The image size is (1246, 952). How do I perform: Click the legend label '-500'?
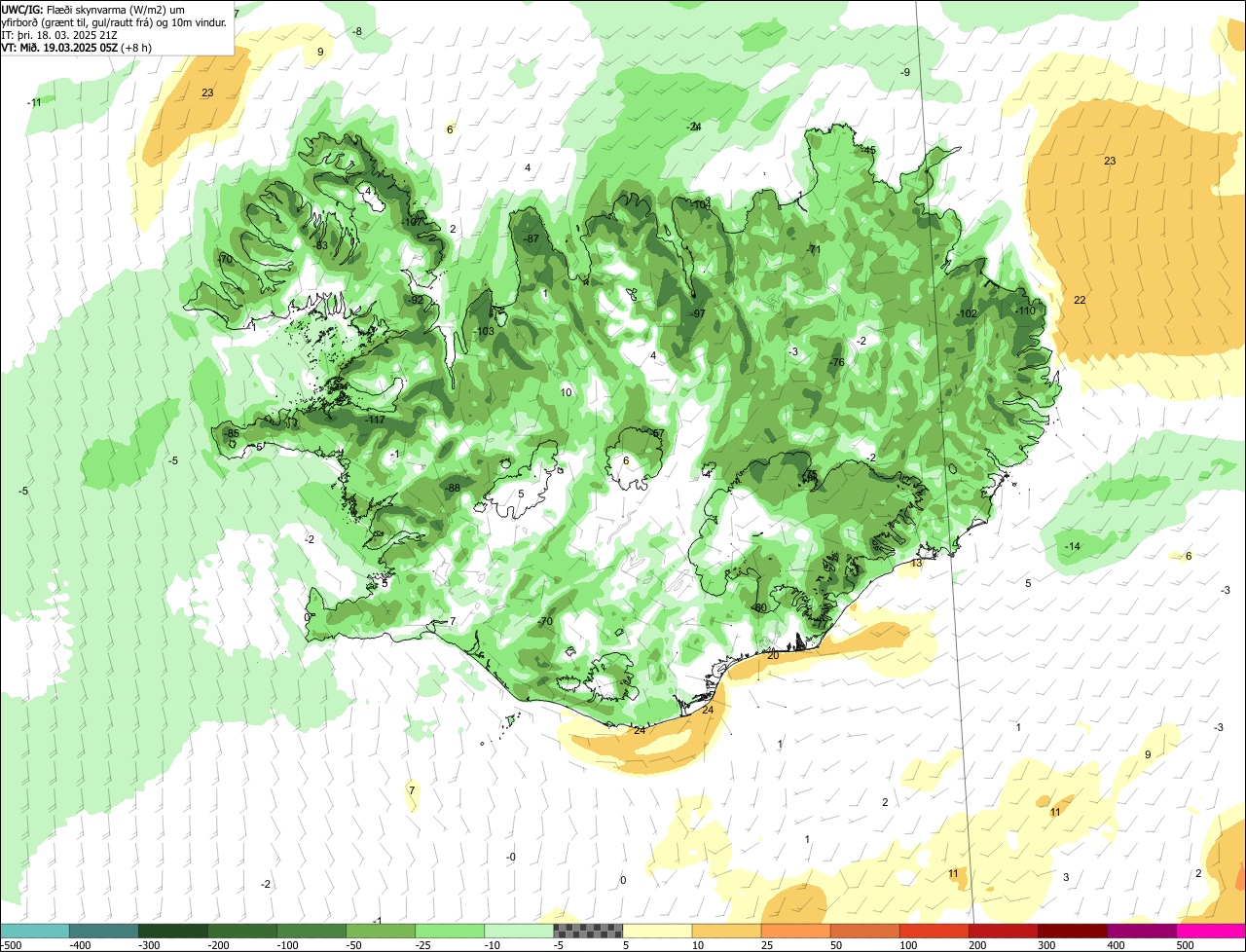click(11, 945)
